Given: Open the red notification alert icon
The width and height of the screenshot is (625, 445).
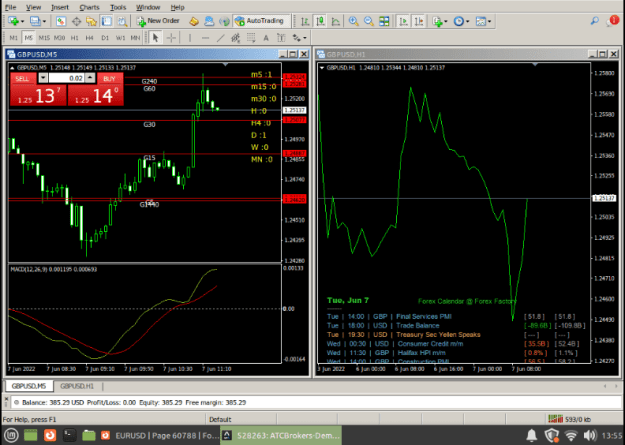Looking at the screenshot, I should (613, 21).
